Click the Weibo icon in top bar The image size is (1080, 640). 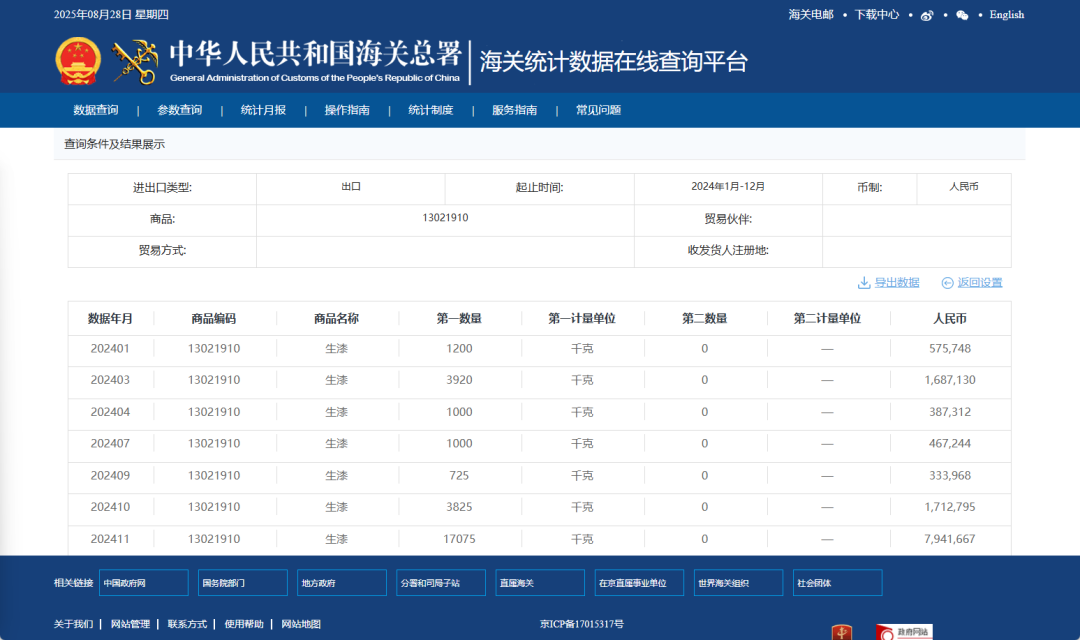(x=927, y=15)
